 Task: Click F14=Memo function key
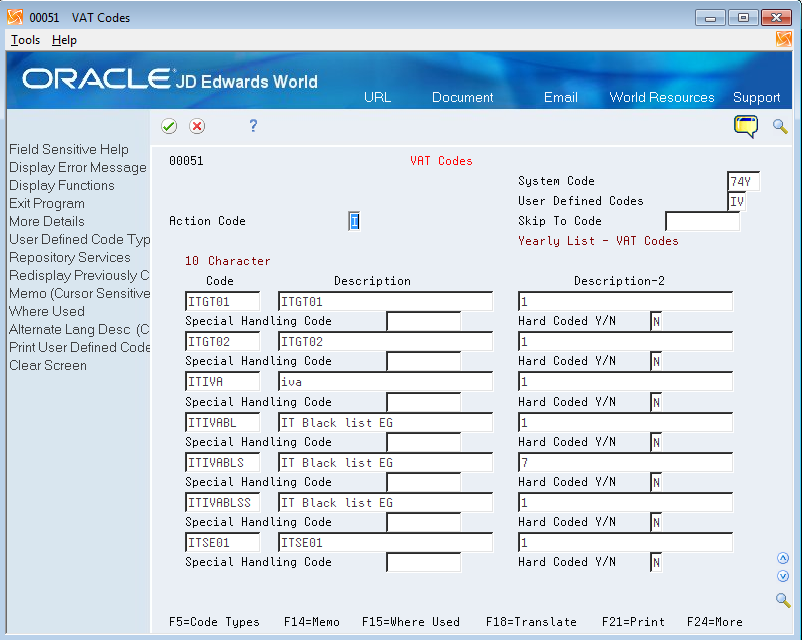point(312,622)
